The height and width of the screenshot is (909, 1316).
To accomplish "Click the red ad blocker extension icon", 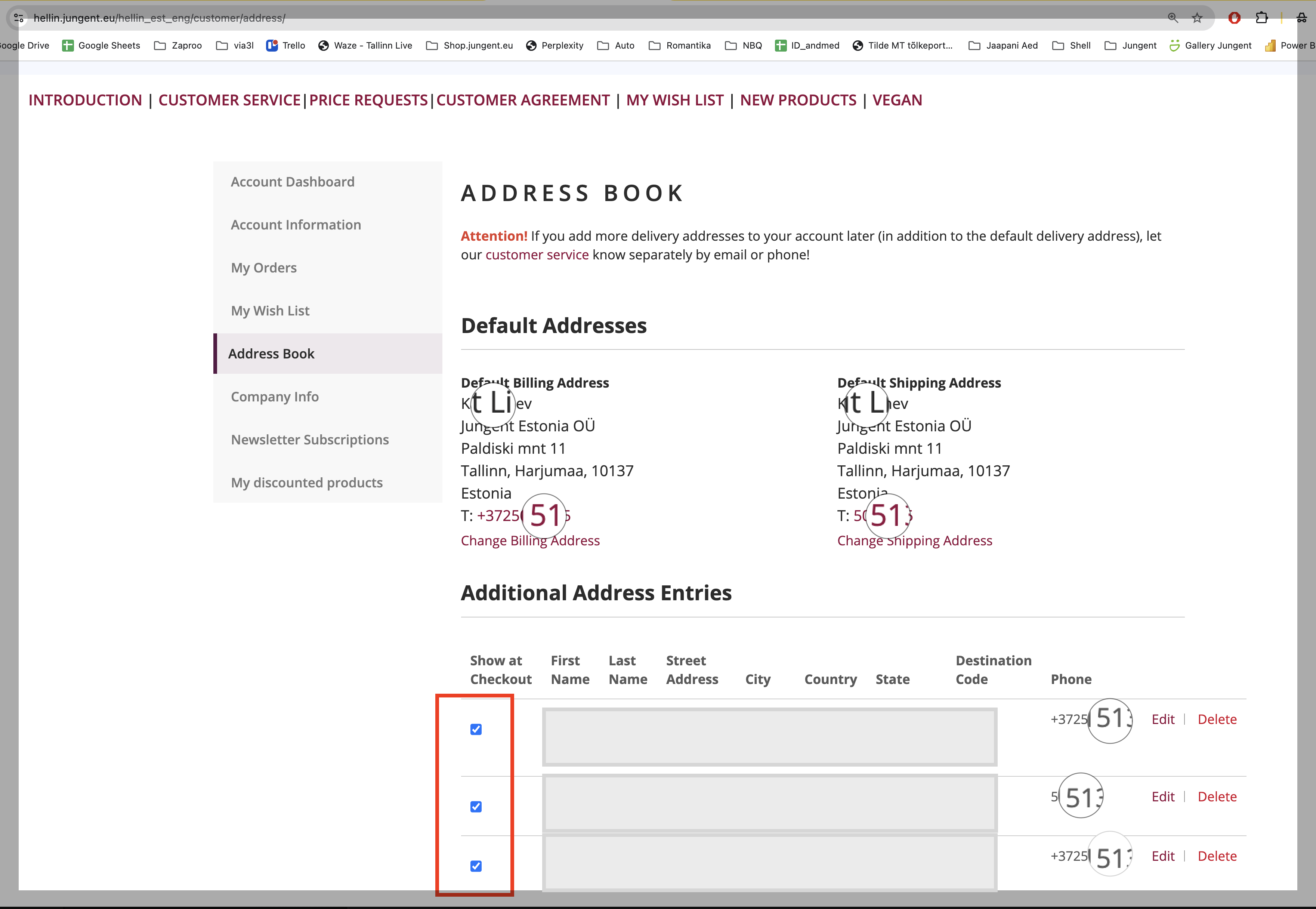I will (1234, 18).
